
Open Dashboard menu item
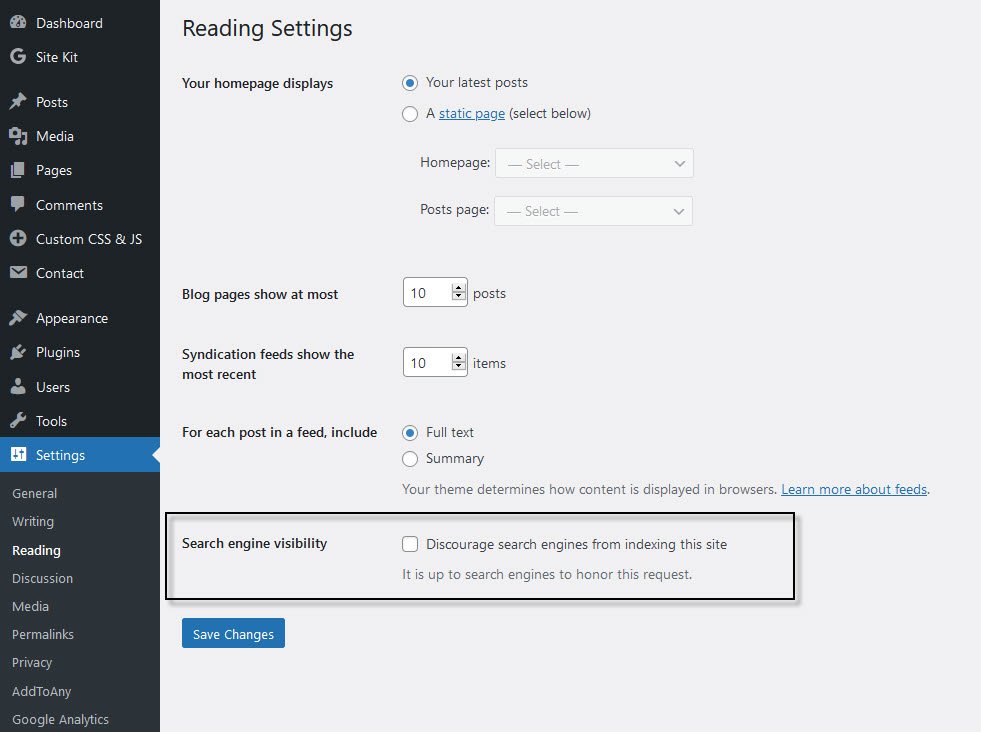[80, 23]
